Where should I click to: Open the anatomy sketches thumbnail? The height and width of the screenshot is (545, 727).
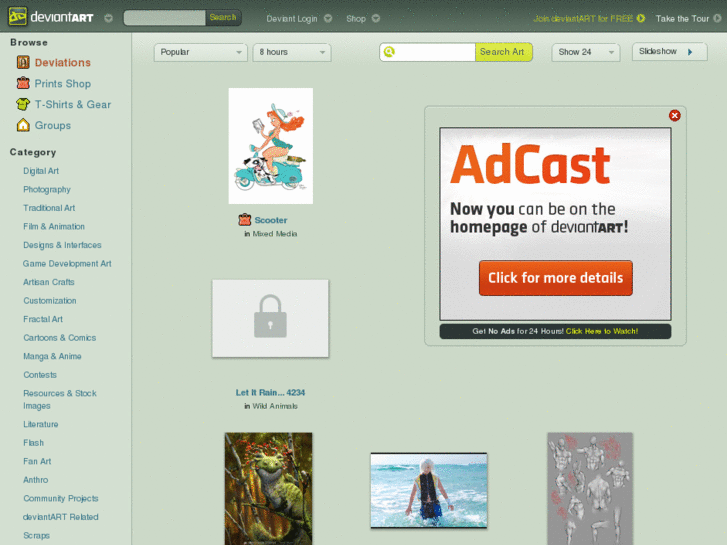(590, 489)
